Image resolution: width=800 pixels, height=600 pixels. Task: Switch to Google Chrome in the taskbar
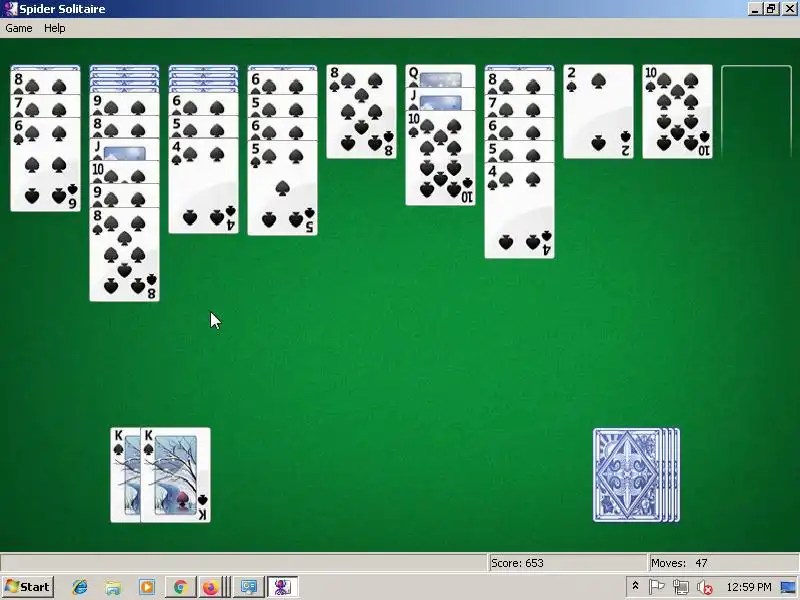pos(180,587)
